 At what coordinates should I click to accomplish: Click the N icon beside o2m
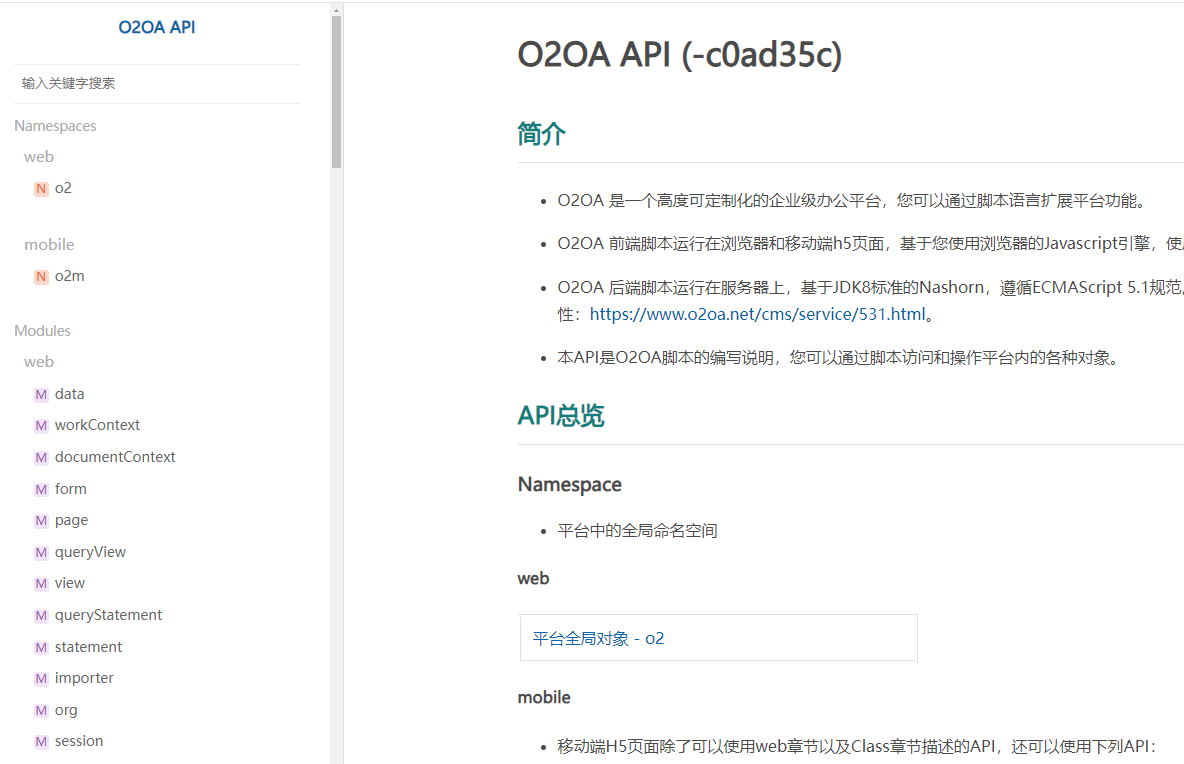pyautogui.click(x=41, y=276)
